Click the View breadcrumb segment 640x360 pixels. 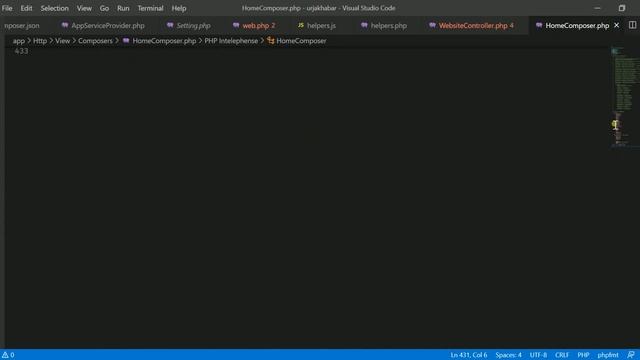click(x=62, y=41)
